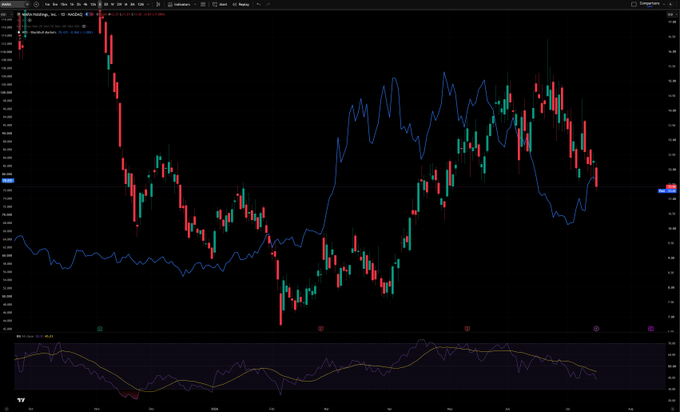The width and height of the screenshot is (680, 412).
Task: Click the TradingView logo at bottom left
Action: click(x=21, y=400)
